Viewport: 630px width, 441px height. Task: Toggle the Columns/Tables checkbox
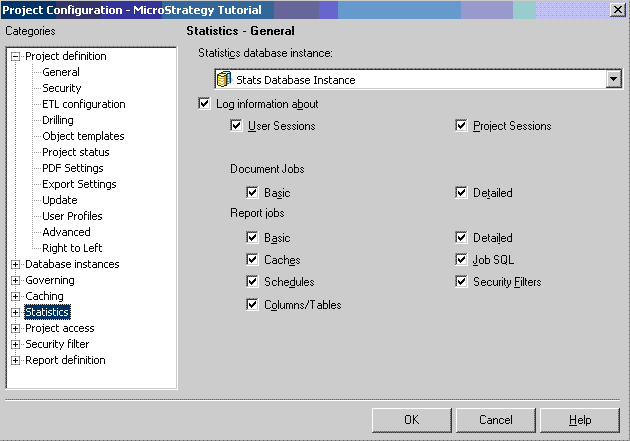click(252, 305)
